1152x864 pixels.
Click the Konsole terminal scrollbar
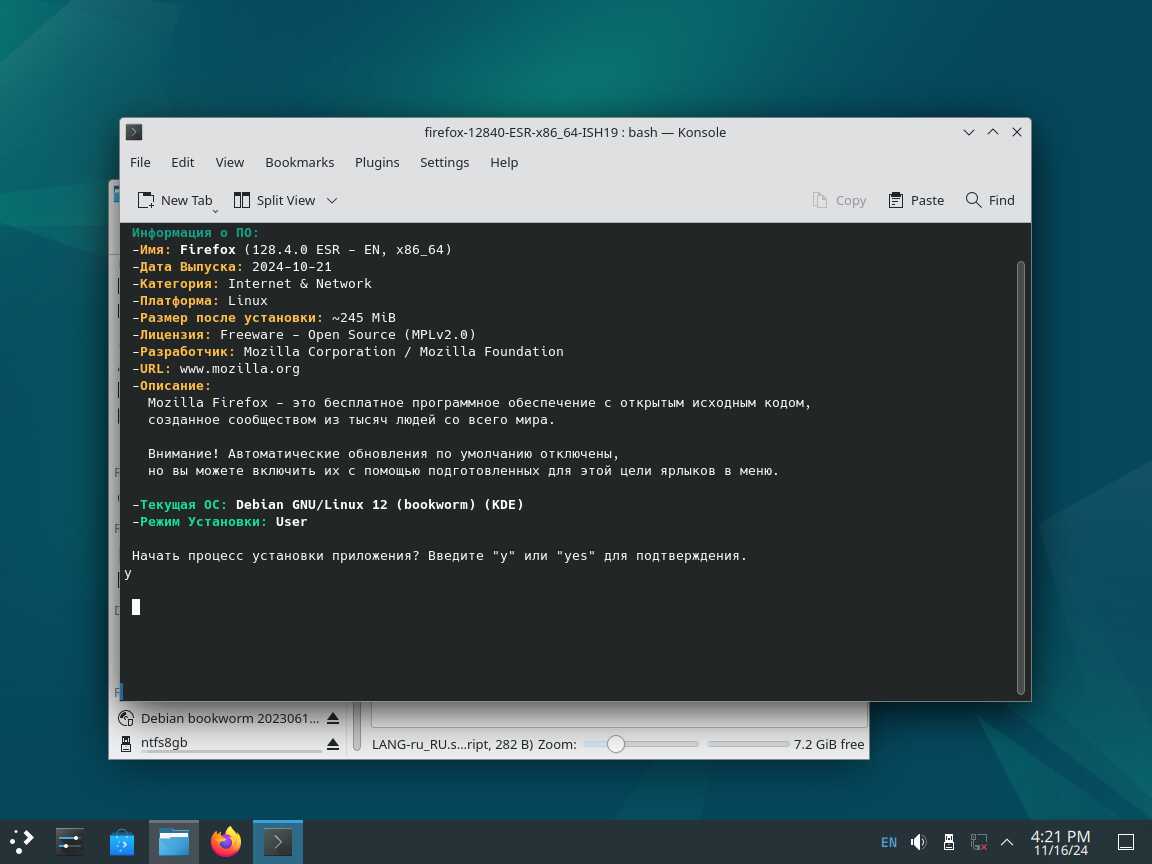click(1020, 476)
